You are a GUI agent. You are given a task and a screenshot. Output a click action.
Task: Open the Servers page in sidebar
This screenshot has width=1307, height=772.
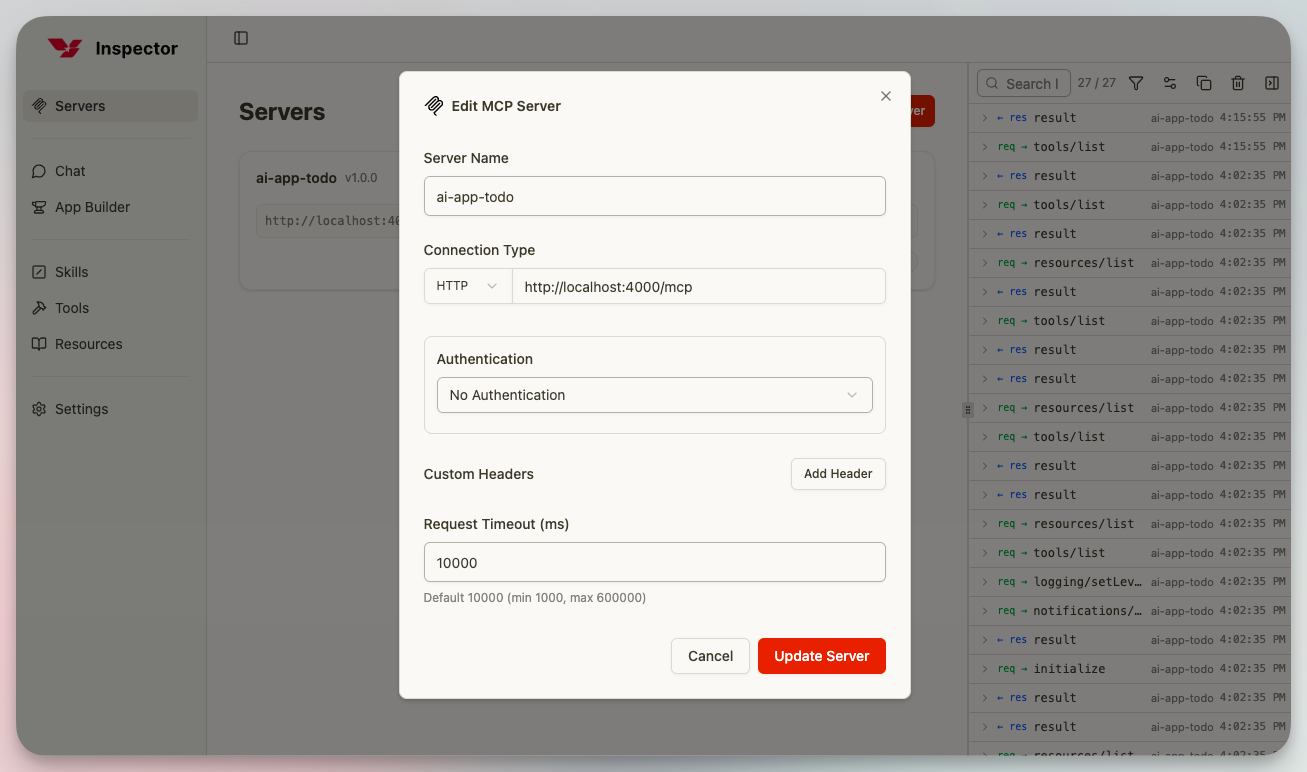tap(110, 106)
